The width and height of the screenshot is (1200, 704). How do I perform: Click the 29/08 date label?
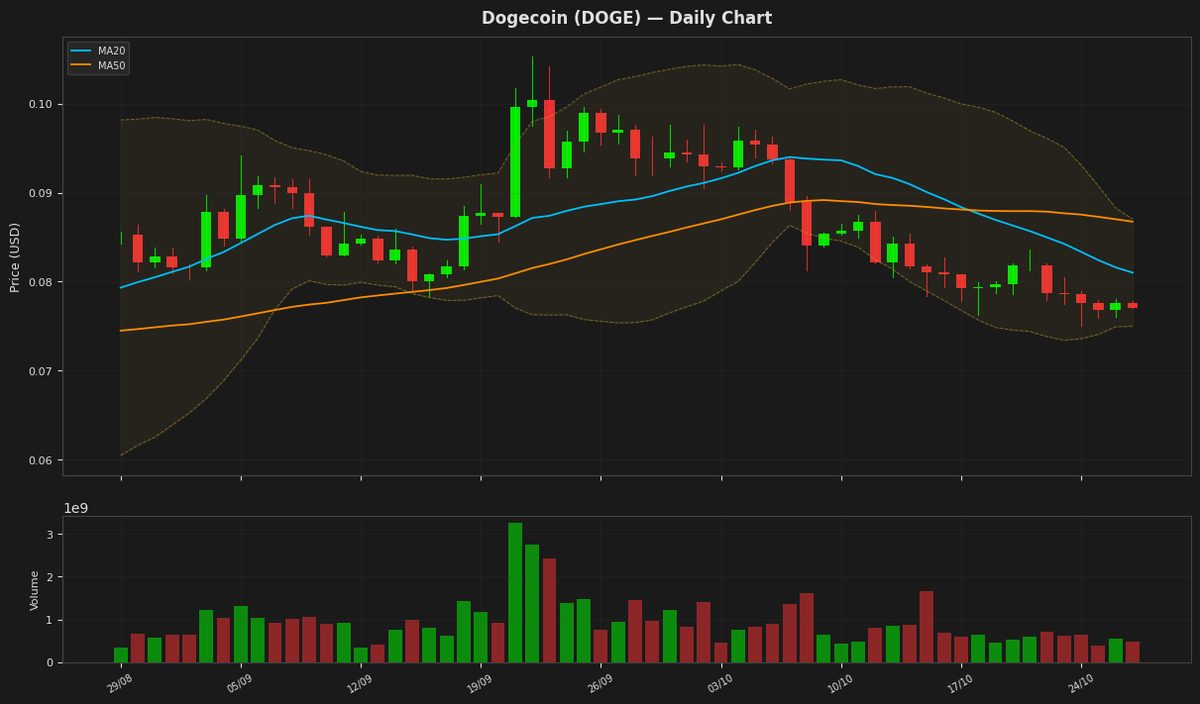[x=119, y=683]
